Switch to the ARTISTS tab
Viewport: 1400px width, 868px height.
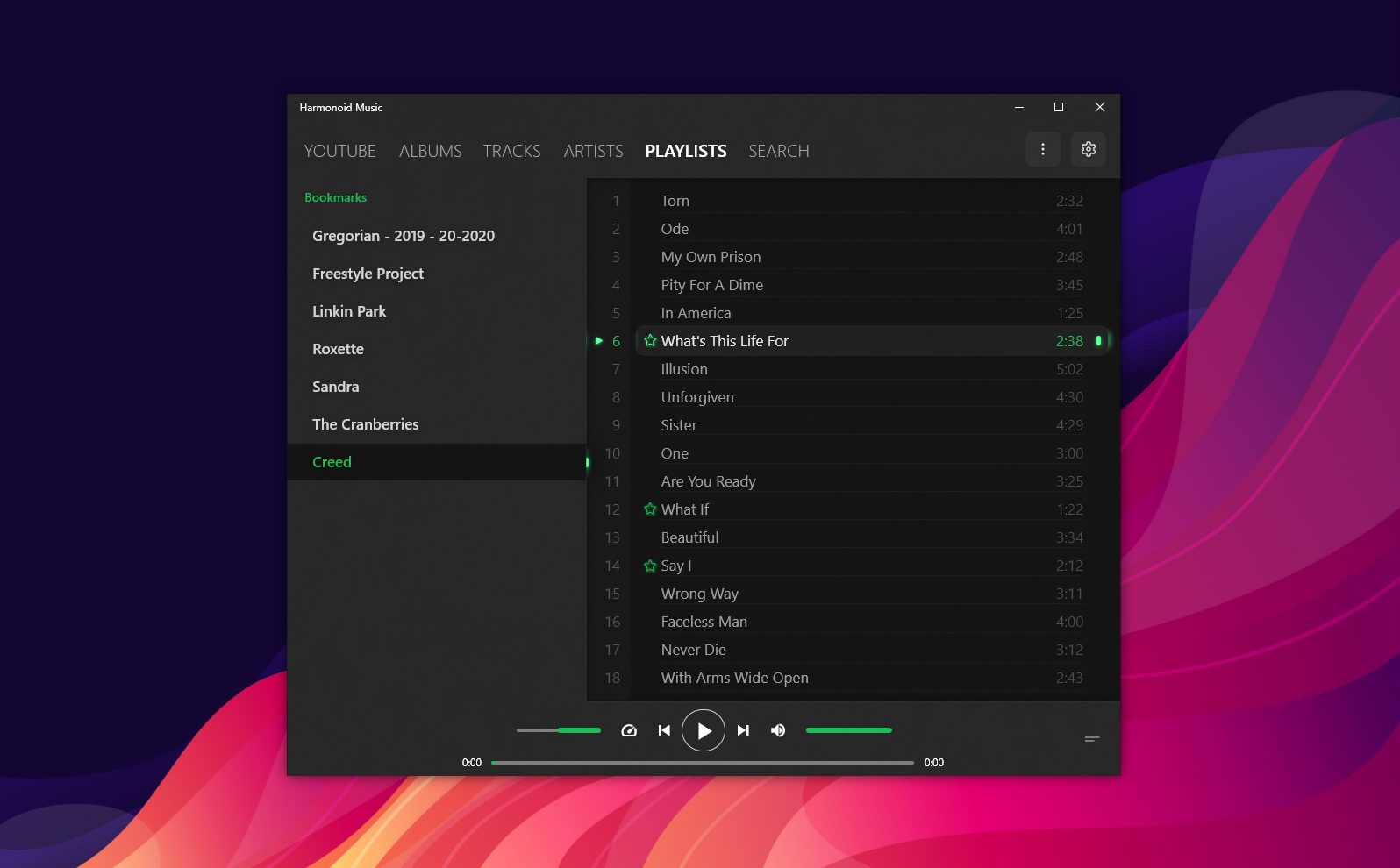click(593, 151)
